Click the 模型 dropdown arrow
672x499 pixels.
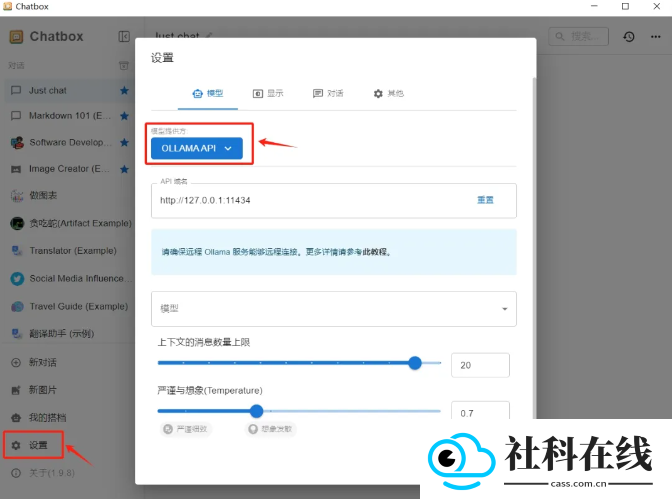point(505,309)
